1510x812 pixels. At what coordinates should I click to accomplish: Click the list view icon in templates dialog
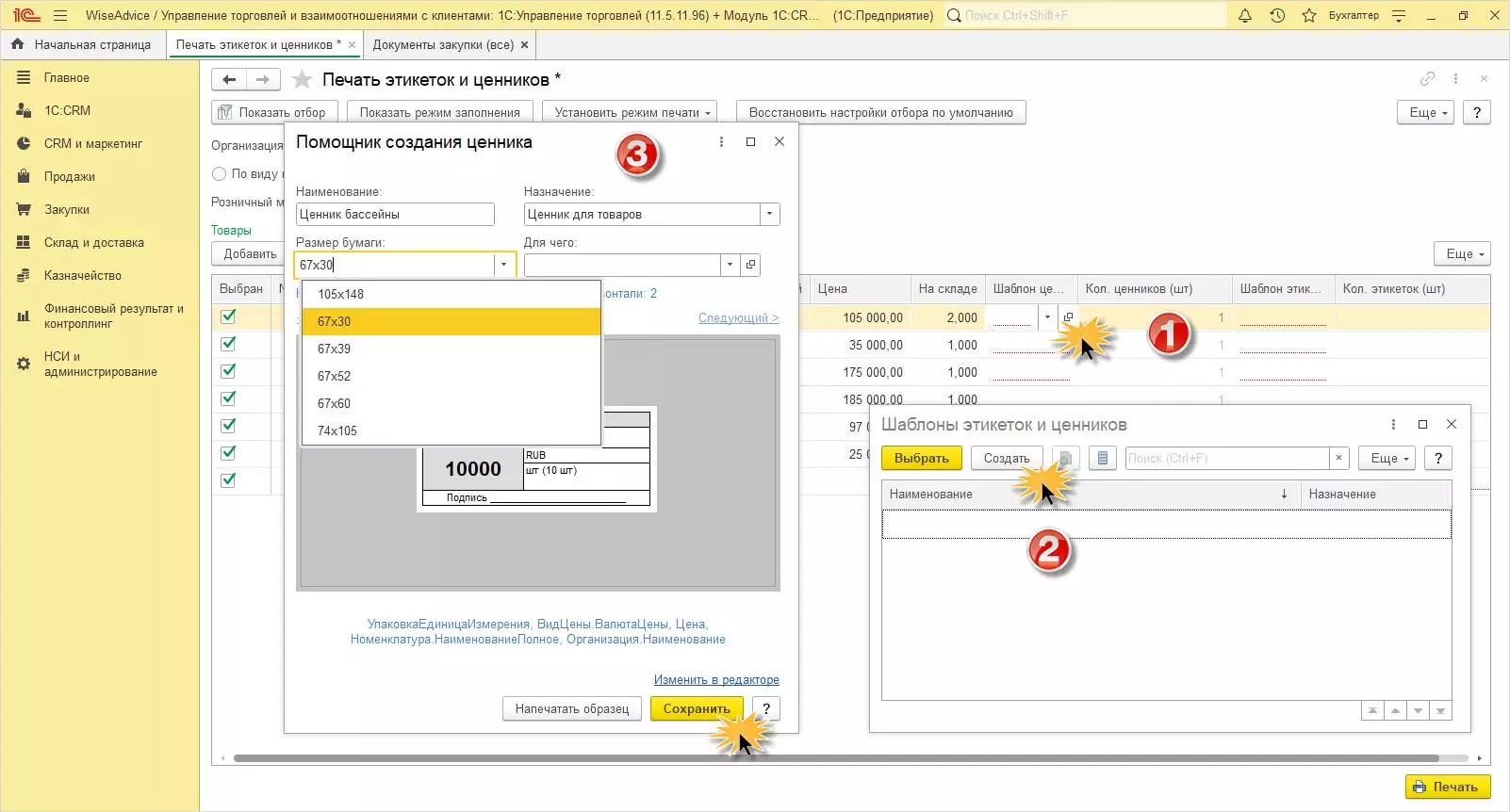click(x=1102, y=459)
